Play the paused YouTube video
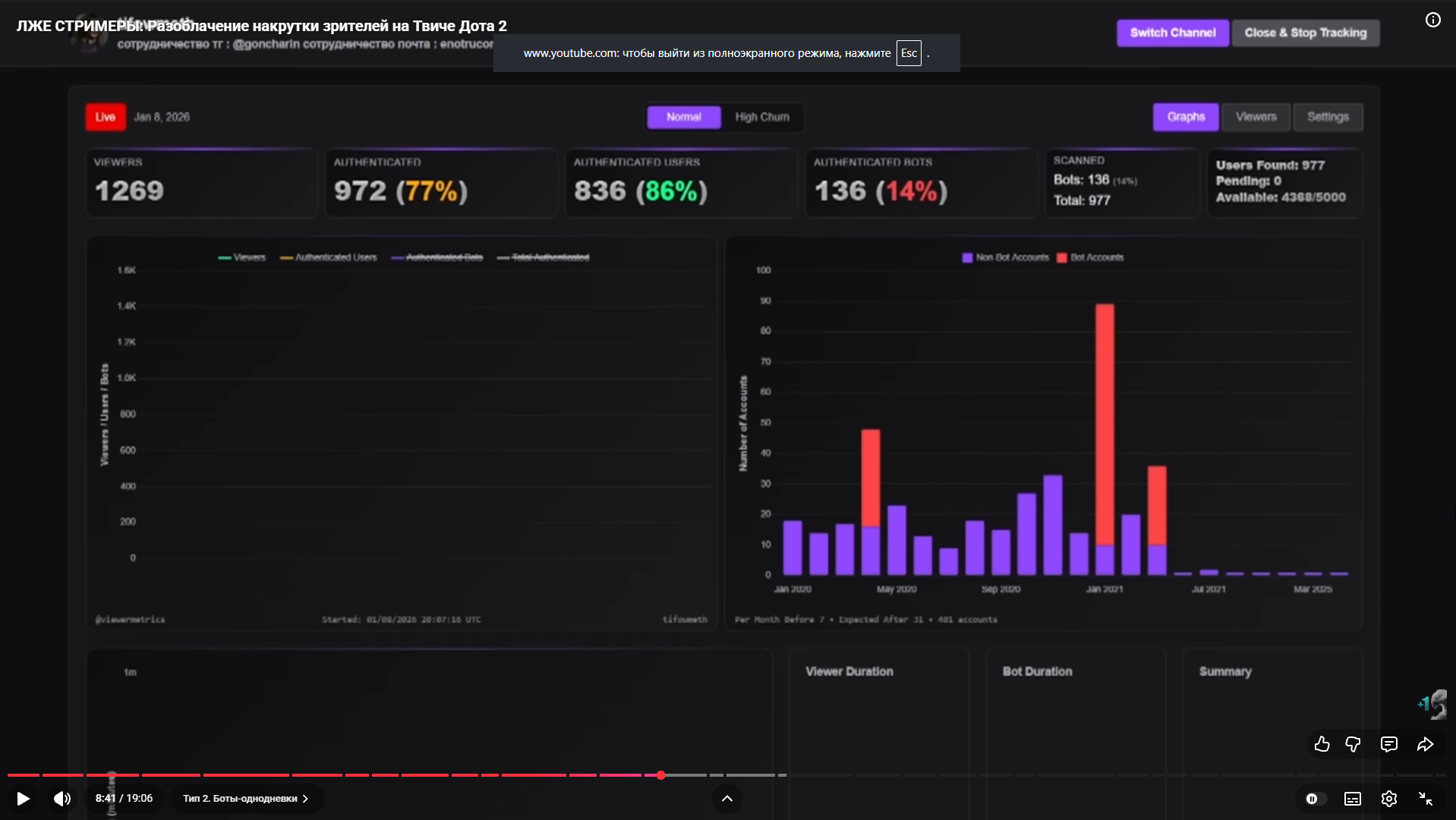Screen dimensions: 1456x820 [24, 798]
